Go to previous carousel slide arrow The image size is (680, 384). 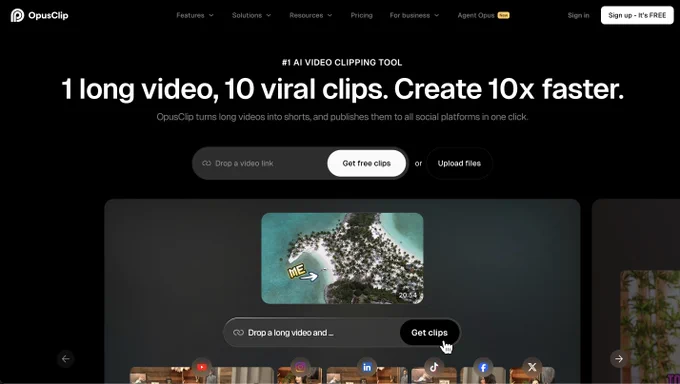point(66,359)
